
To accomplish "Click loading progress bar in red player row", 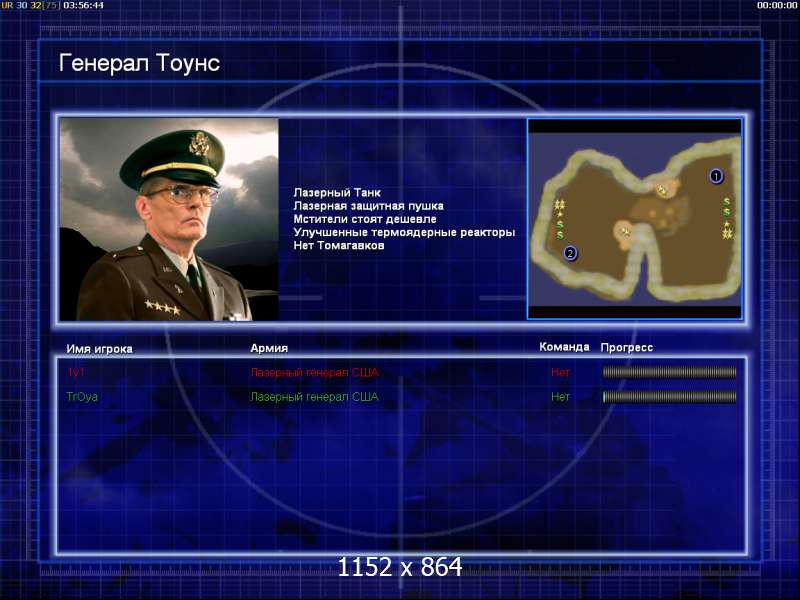I will click(x=669, y=372).
